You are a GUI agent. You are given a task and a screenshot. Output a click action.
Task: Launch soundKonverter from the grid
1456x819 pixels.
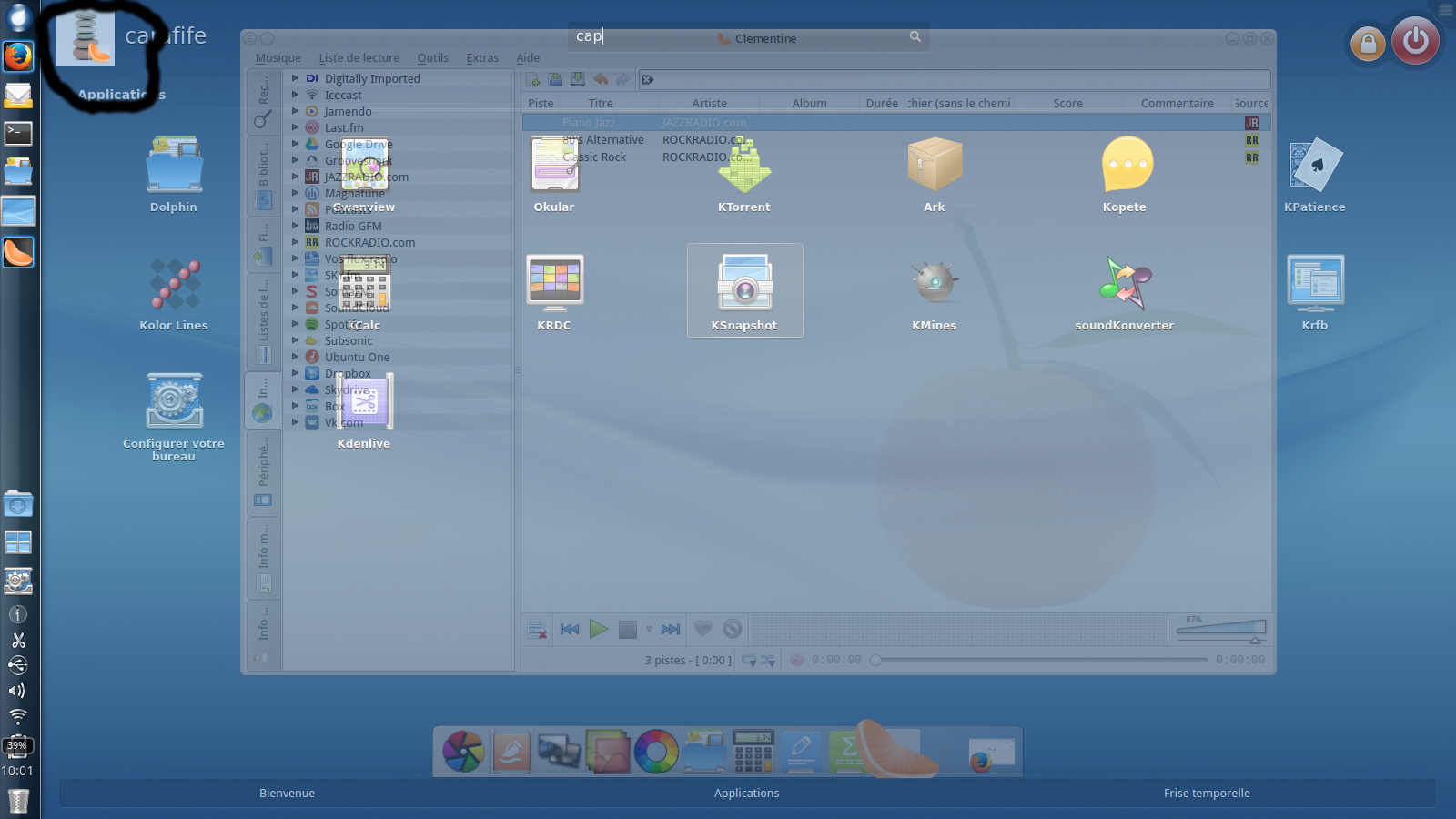[1125, 289]
